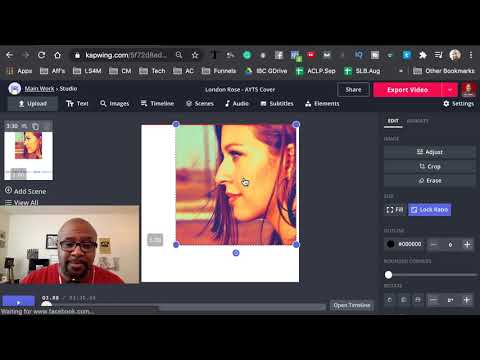Click the flip vertical icon
Viewport: 480px width, 360px height.
tap(418, 300)
